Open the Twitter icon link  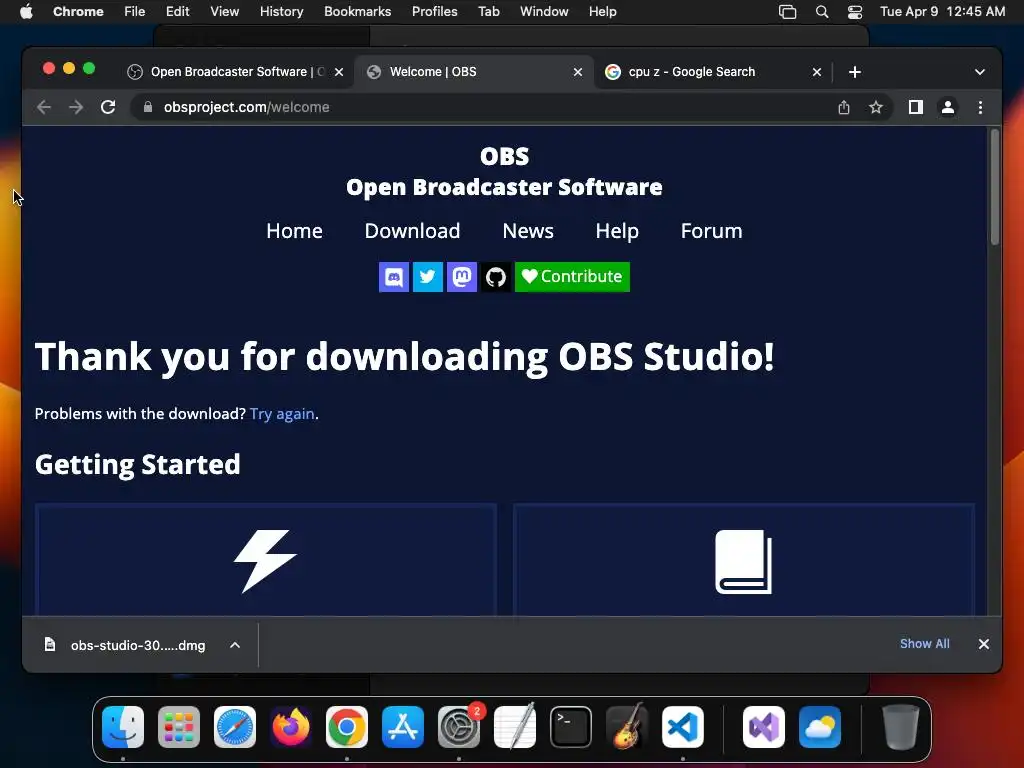(428, 277)
